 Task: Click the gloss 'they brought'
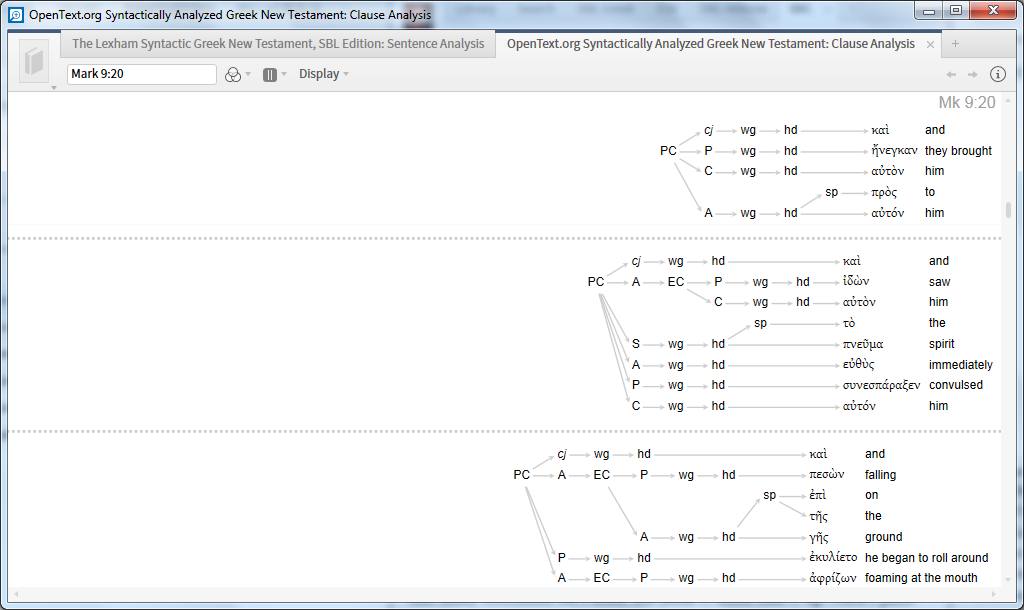(958, 151)
